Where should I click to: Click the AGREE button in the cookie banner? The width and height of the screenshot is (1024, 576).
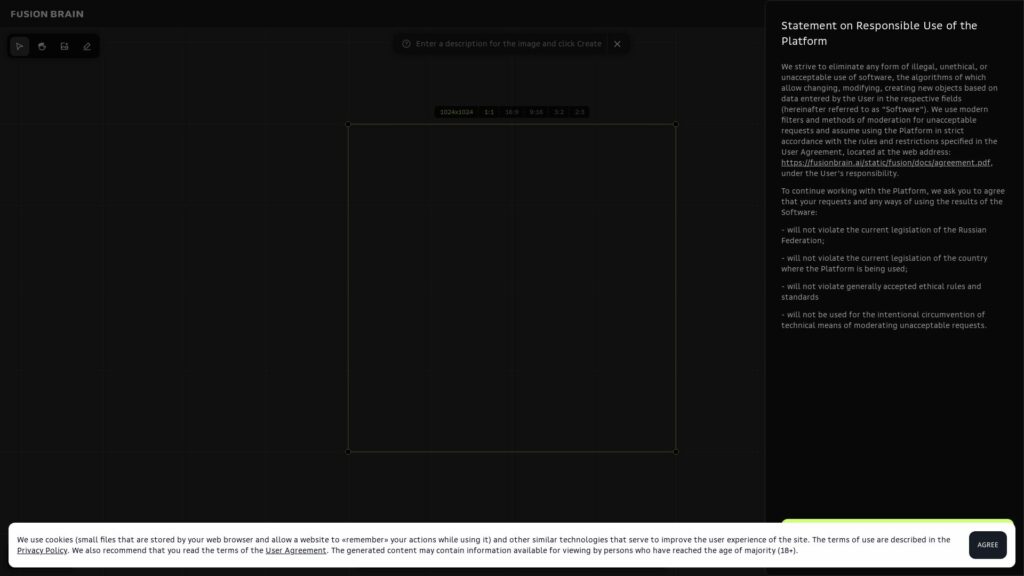coord(988,545)
